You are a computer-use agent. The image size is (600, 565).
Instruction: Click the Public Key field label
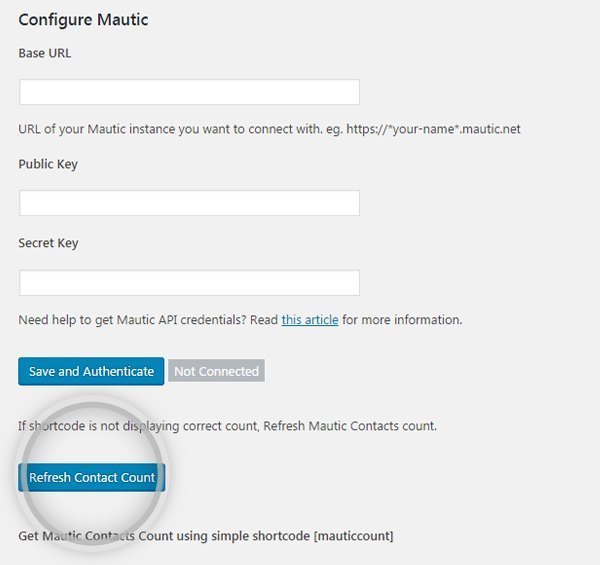(x=48, y=164)
